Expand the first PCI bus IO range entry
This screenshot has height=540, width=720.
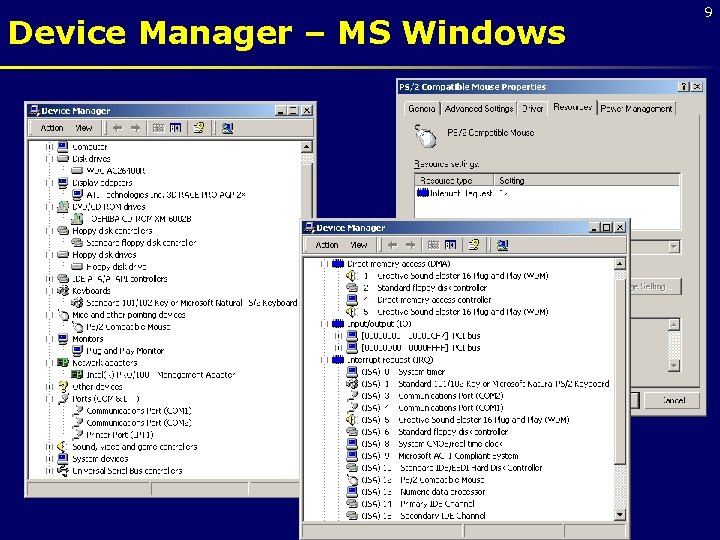[338, 336]
